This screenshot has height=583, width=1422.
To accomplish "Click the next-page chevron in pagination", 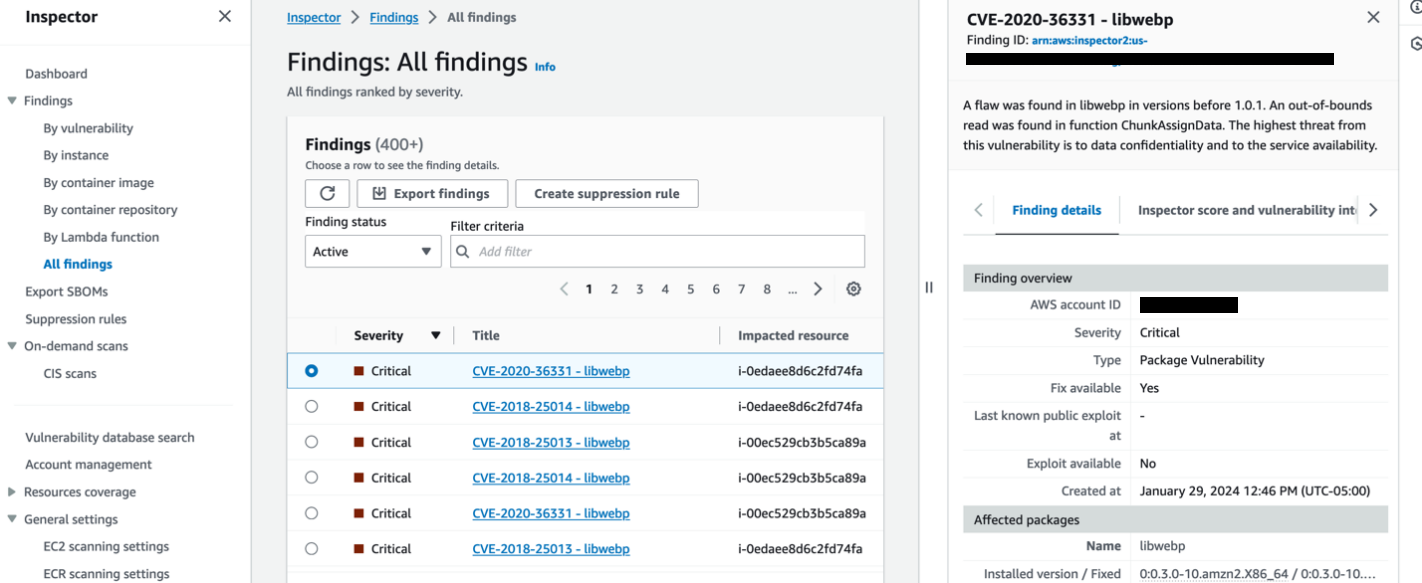I will (x=817, y=288).
